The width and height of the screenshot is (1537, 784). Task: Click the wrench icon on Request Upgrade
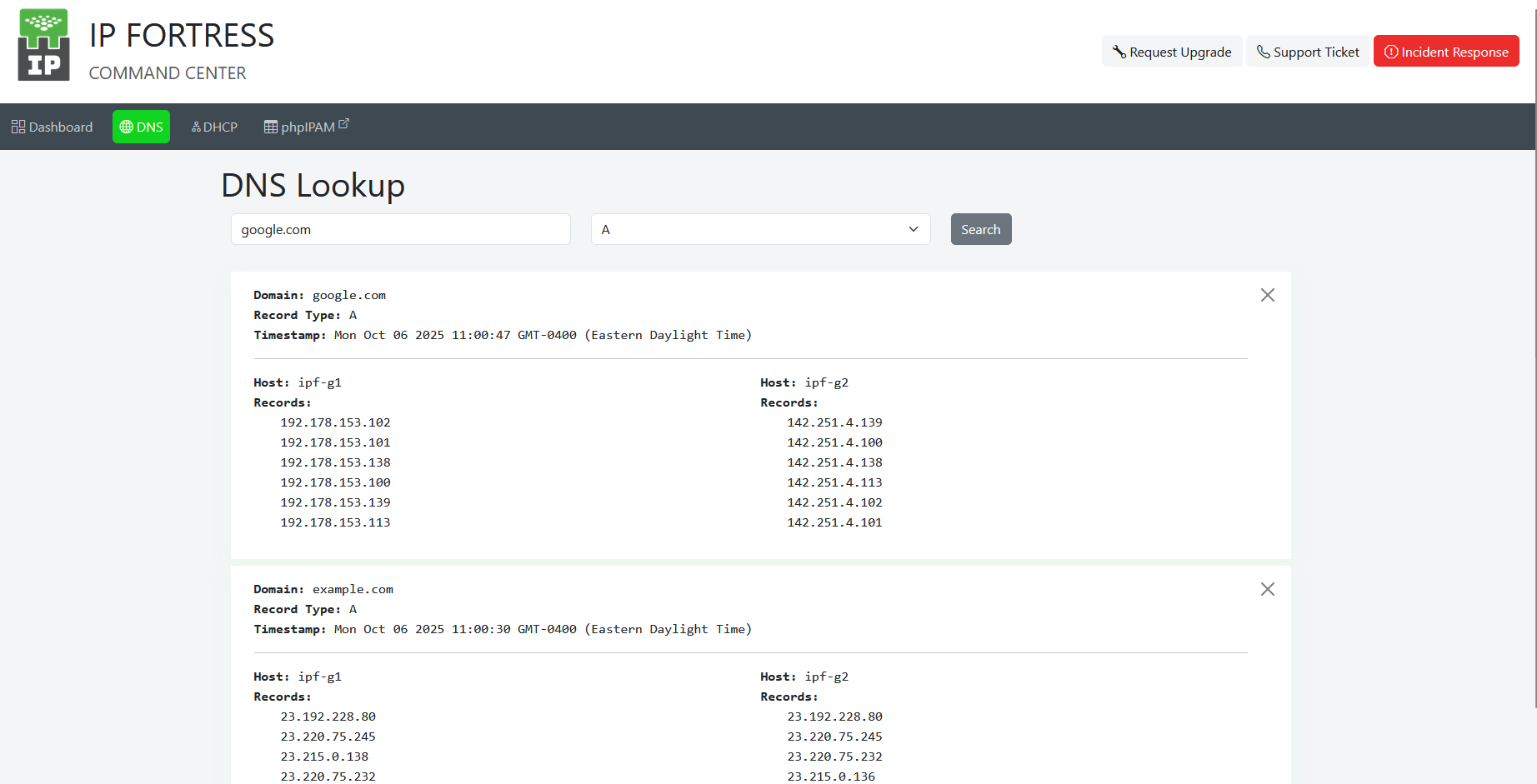1121,51
